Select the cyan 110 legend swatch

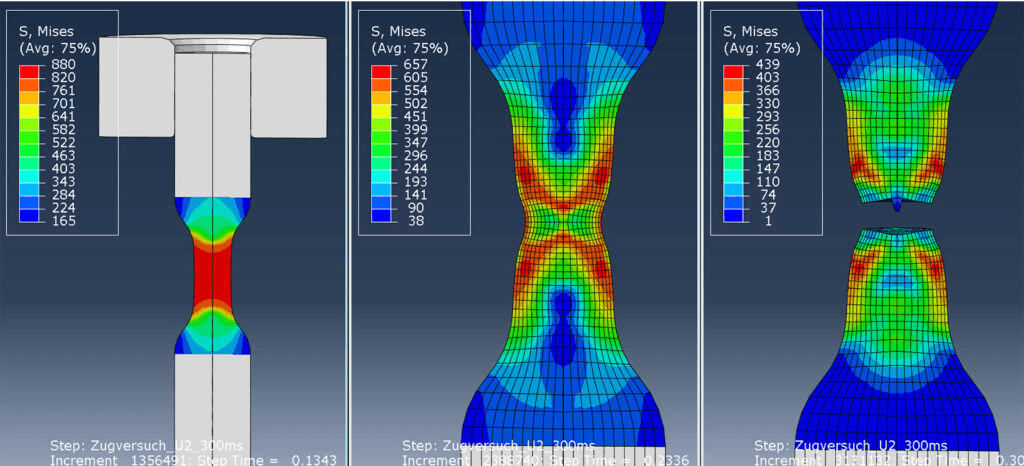tap(733, 183)
